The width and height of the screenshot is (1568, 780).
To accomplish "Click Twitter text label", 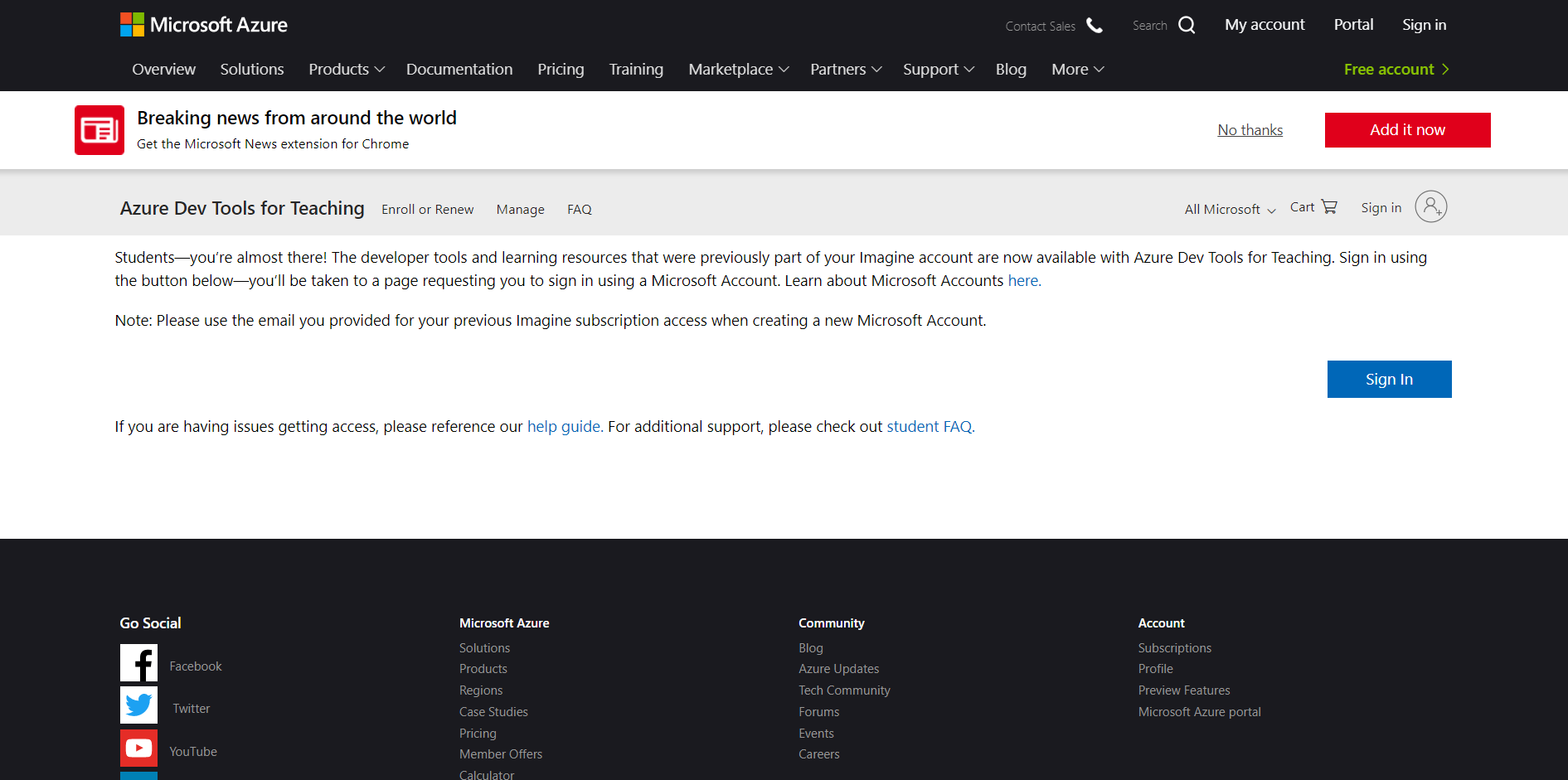I will pyautogui.click(x=192, y=709).
